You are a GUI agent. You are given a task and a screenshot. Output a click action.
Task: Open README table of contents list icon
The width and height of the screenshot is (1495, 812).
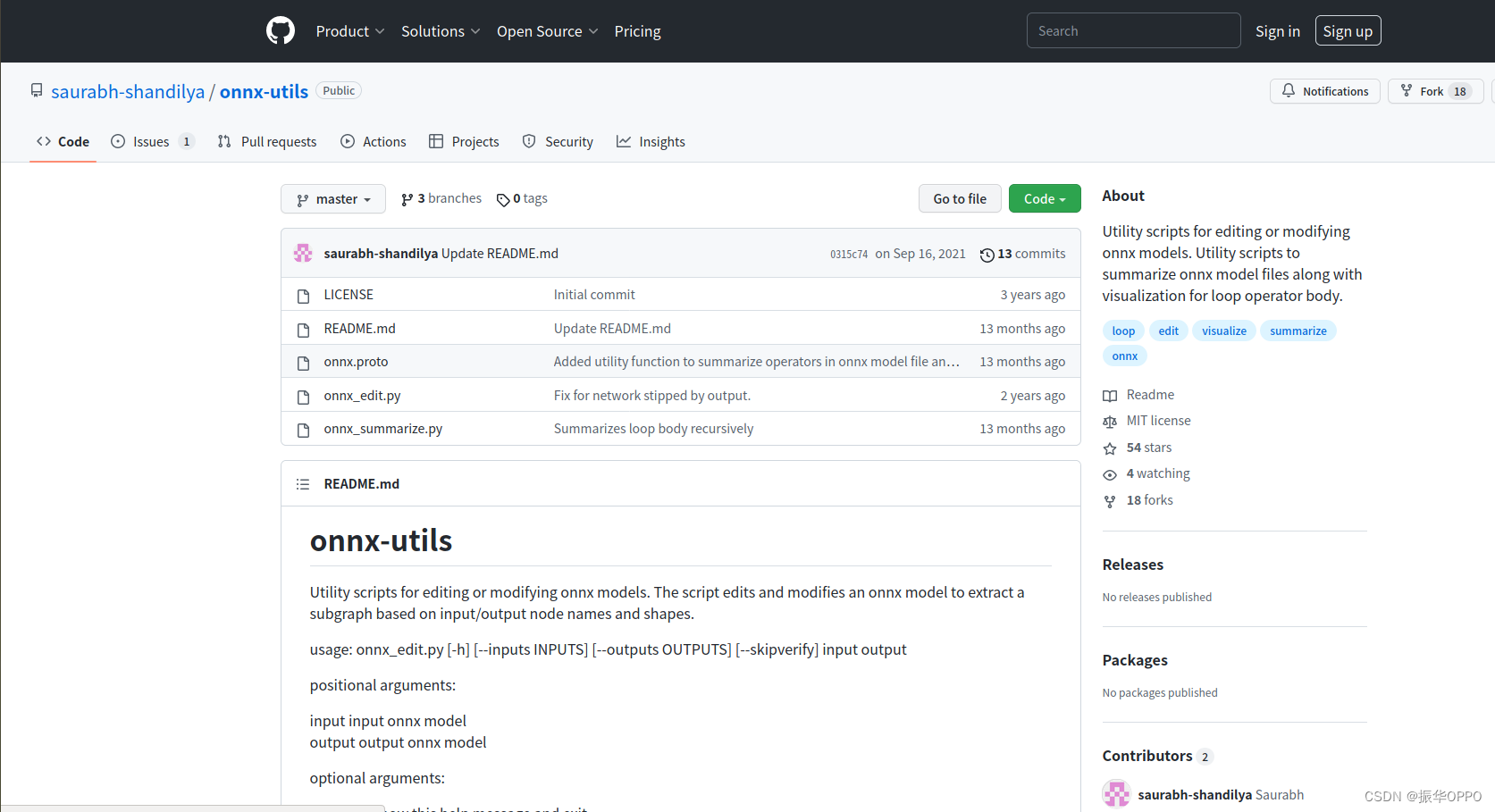pos(303,484)
